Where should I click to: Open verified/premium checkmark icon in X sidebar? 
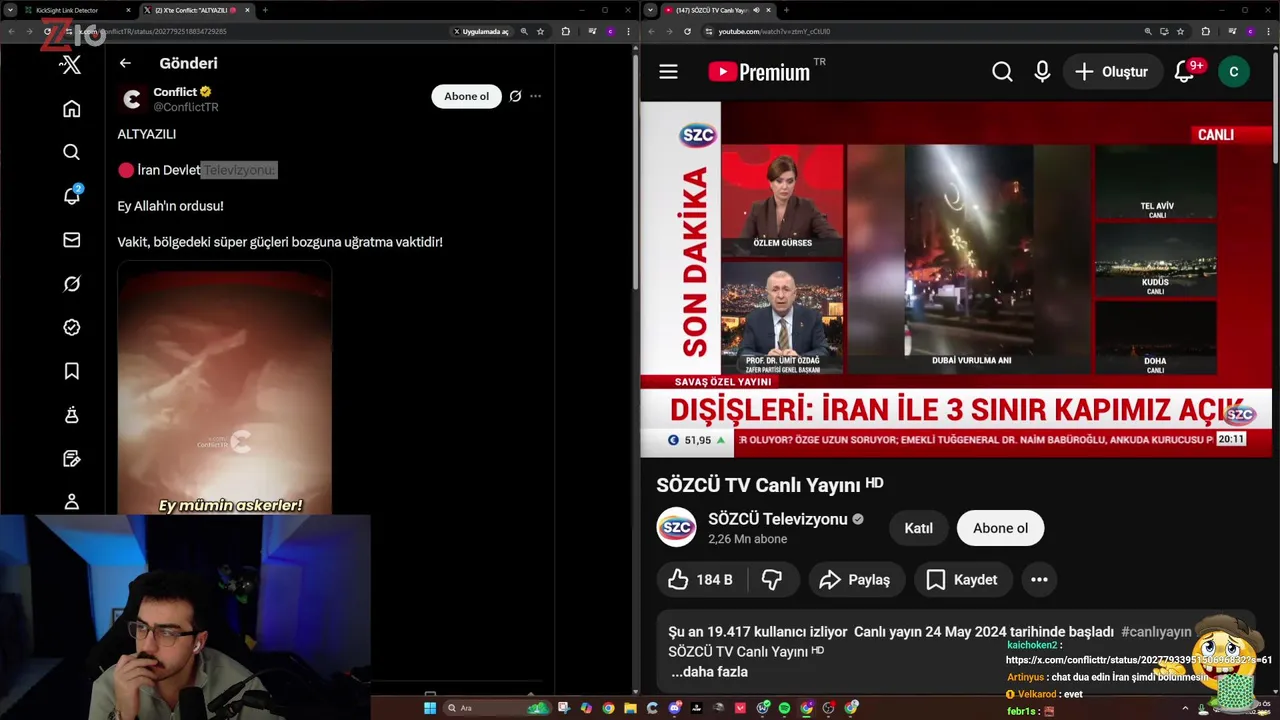click(71, 327)
